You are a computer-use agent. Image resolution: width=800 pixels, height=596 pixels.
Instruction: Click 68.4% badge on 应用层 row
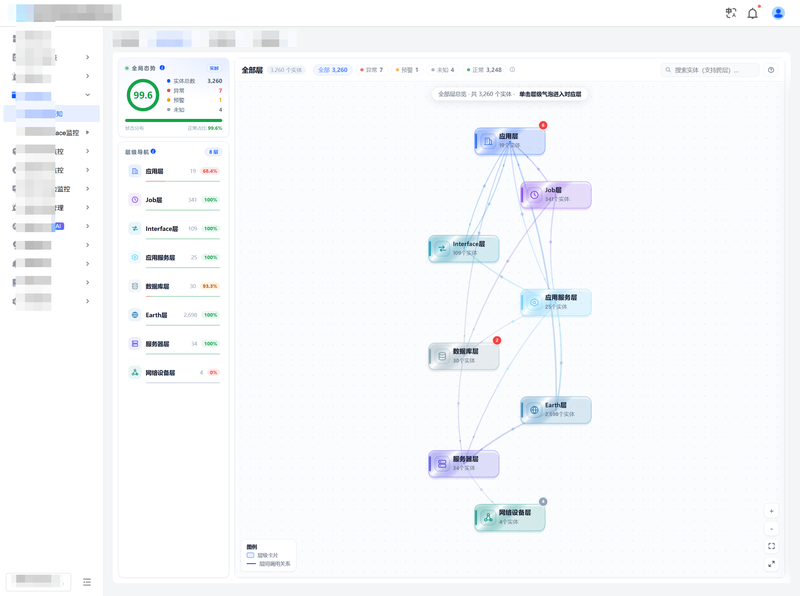(x=210, y=171)
